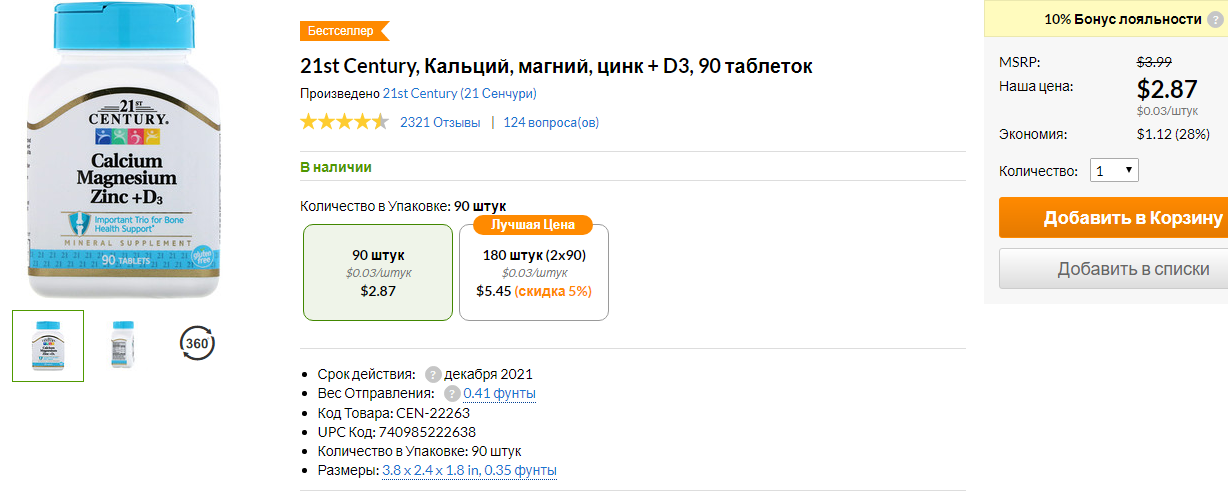
Task: Open the 124 вопроса(ов) questions link
Action: 551,122
